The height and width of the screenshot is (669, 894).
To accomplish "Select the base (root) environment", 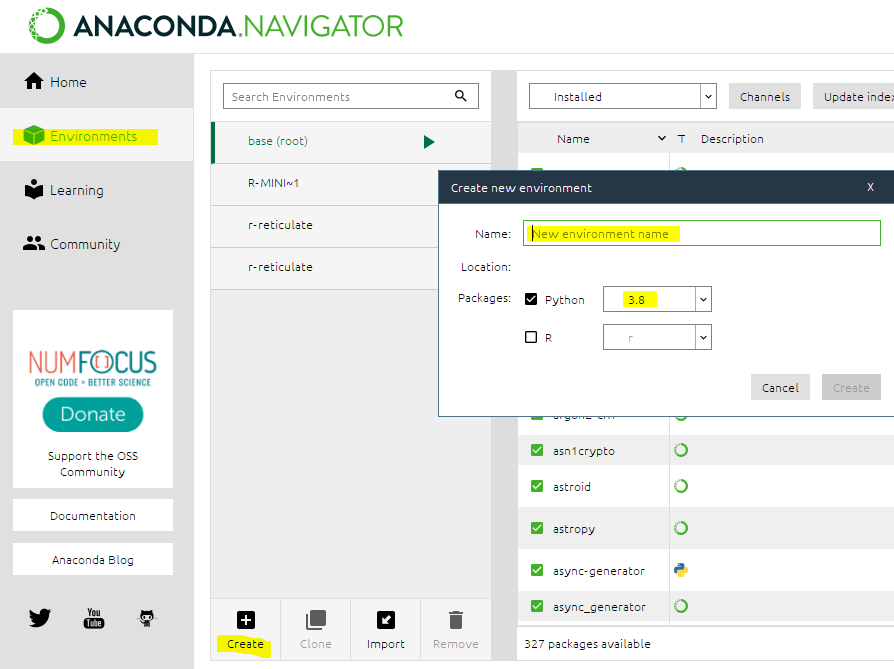I will coord(351,141).
